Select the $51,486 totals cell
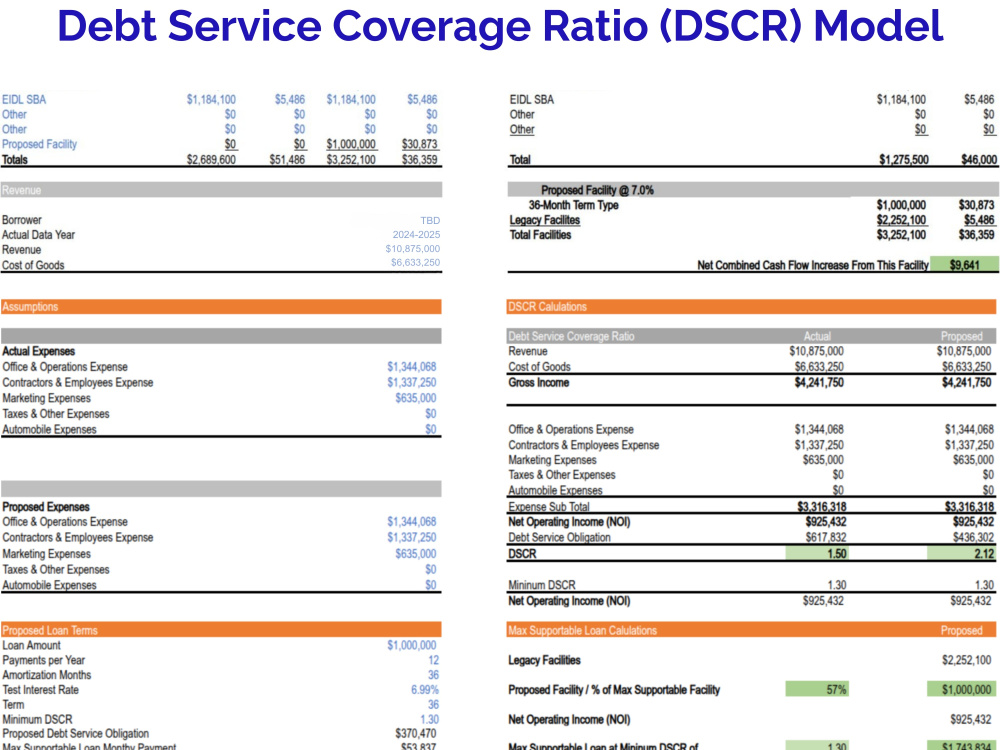Viewport: 1000px width, 750px height. tap(287, 159)
